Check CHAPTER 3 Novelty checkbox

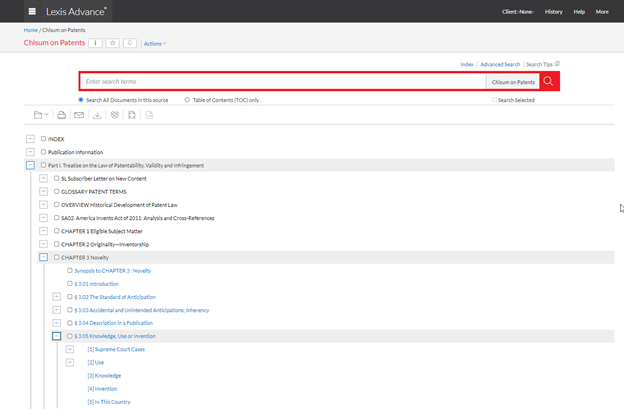pyautogui.click(x=57, y=257)
